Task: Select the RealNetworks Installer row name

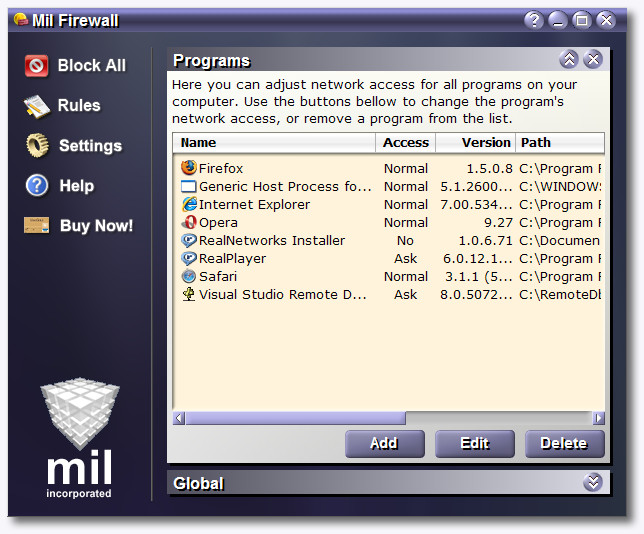Action: tap(272, 240)
